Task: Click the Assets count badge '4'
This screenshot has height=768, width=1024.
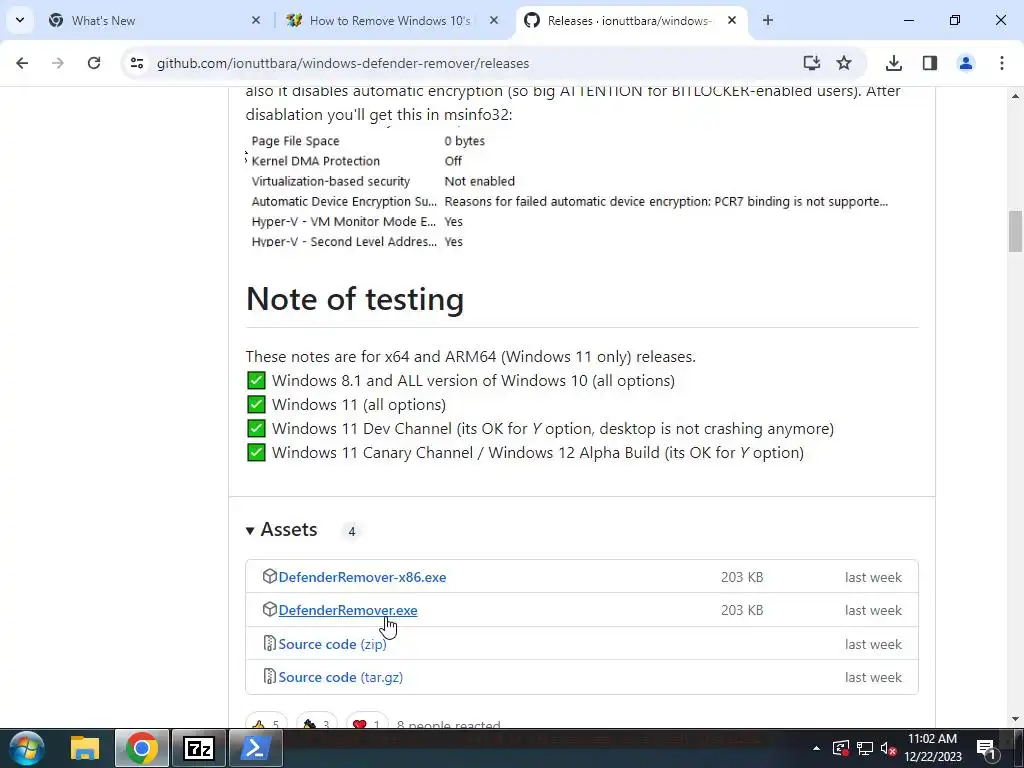Action: 351,531
